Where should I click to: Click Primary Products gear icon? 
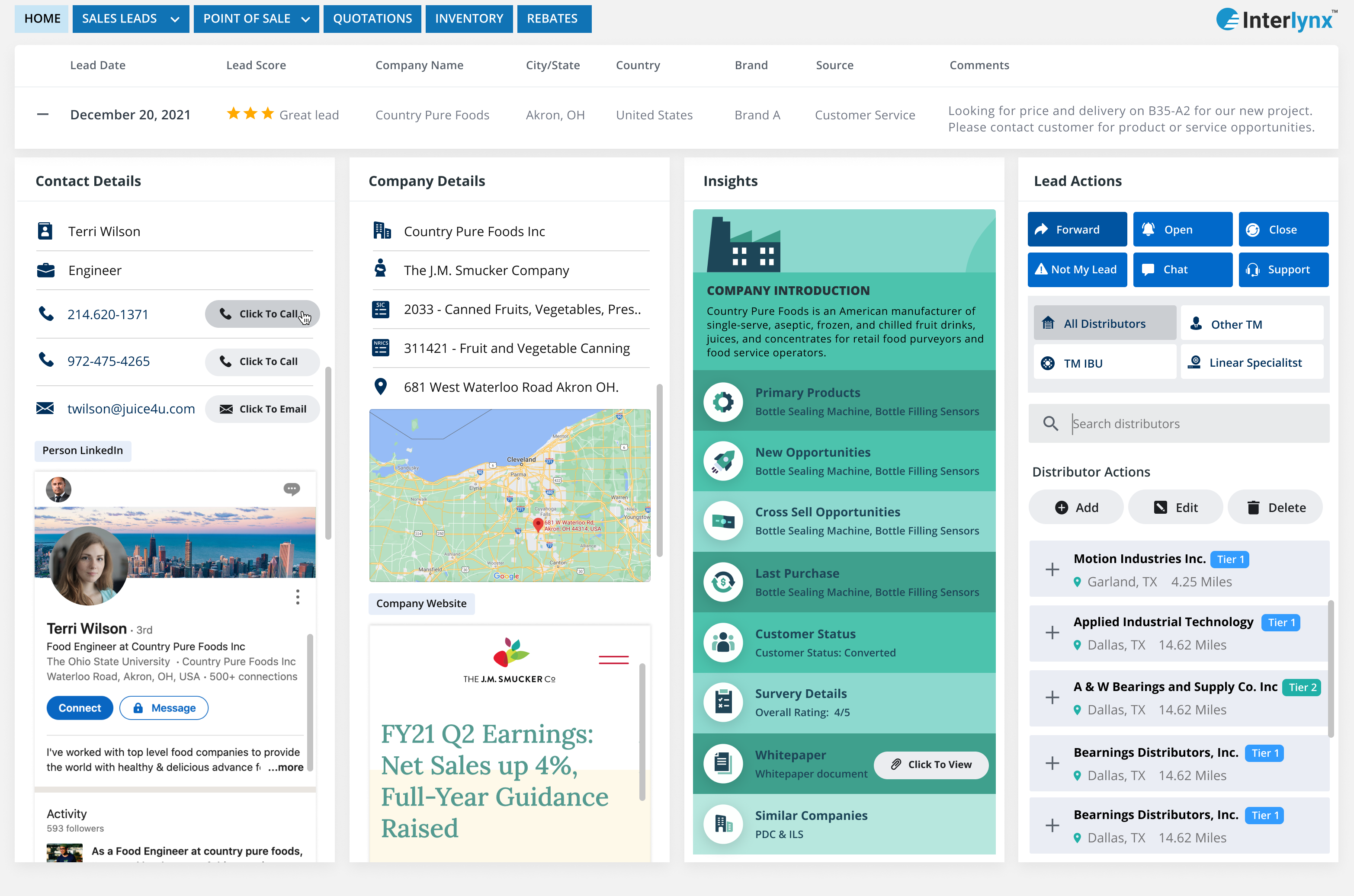tap(723, 402)
